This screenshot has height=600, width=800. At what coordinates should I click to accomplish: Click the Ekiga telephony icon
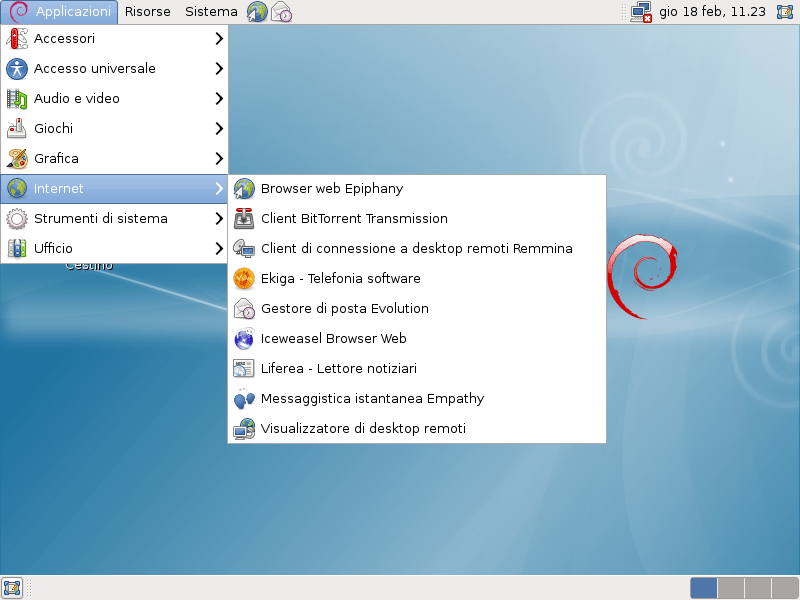244,278
